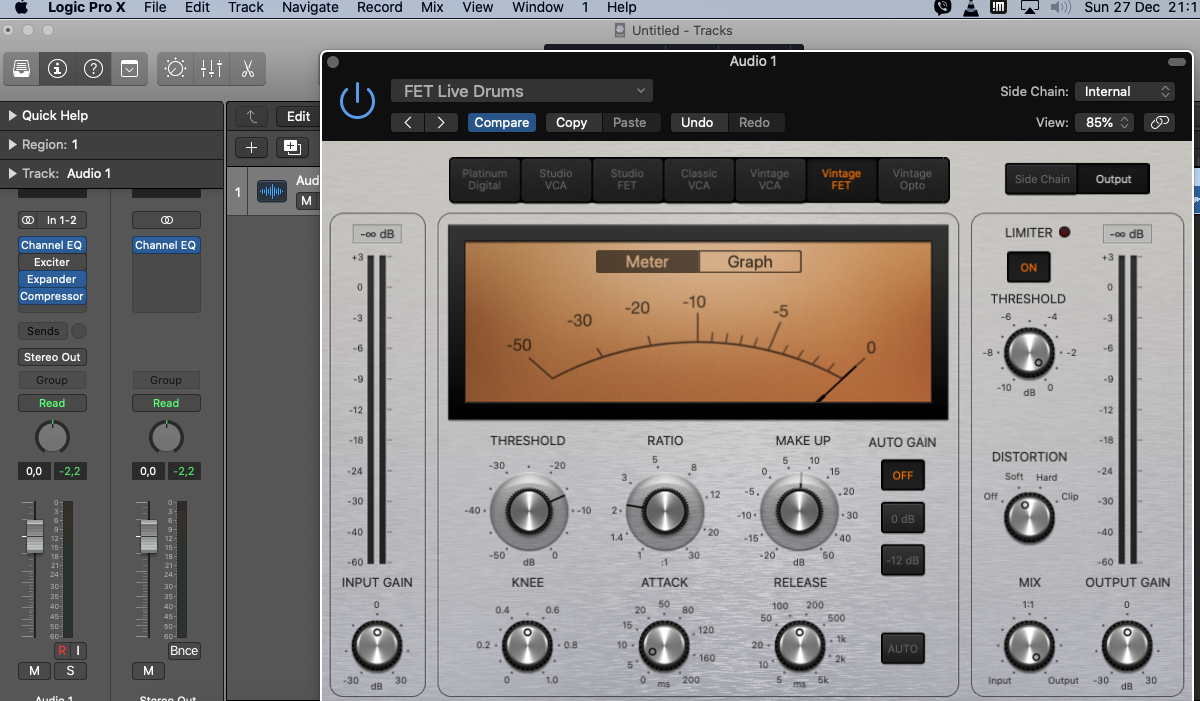
Task: Mute the Stereo Out channel strip
Action: pyautogui.click(x=148, y=670)
